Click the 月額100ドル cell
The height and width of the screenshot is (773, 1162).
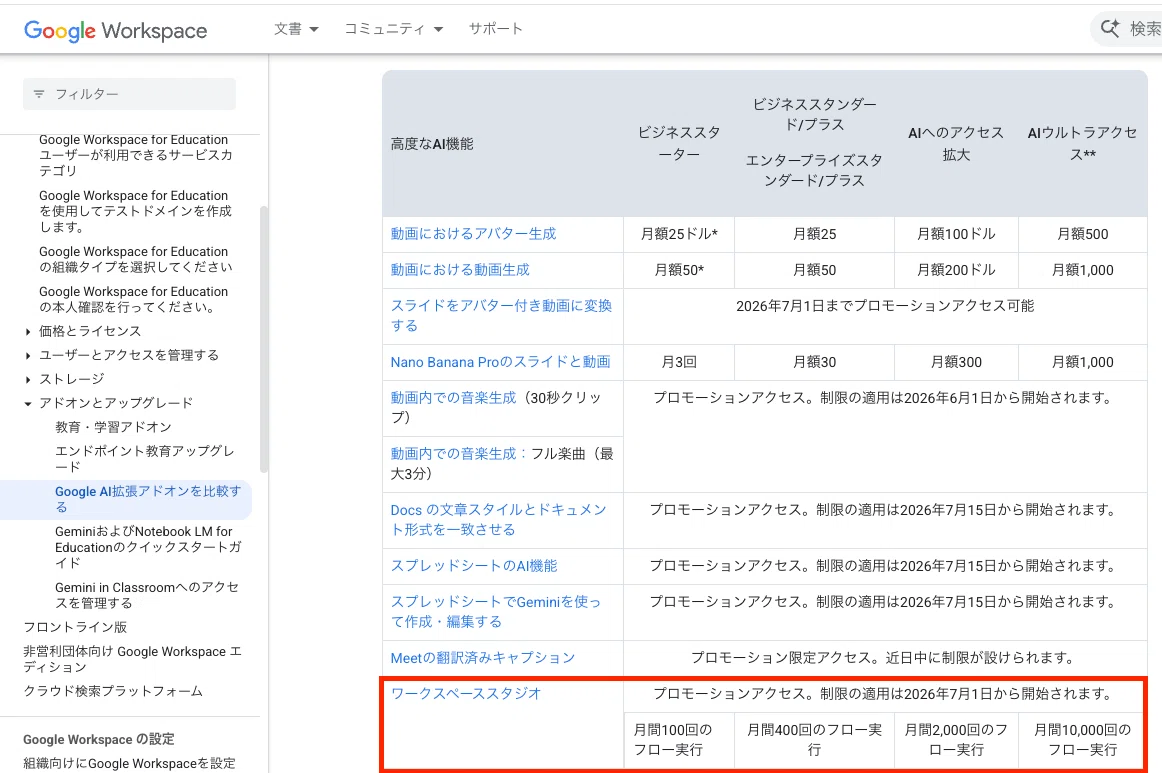(x=956, y=233)
